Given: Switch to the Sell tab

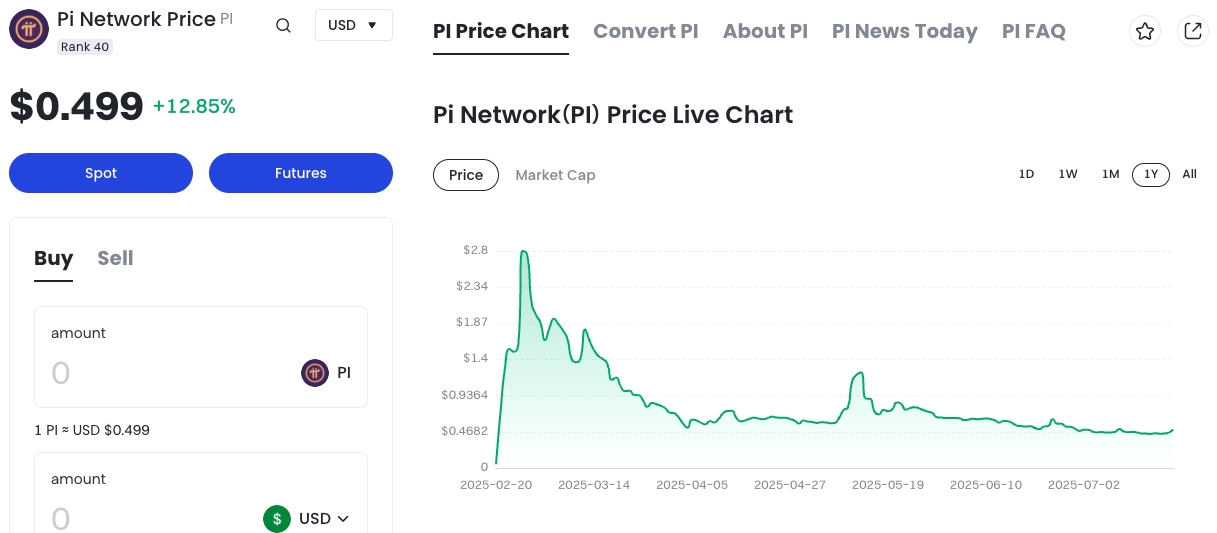Looking at the screenshot, I should tap(115, 258).
